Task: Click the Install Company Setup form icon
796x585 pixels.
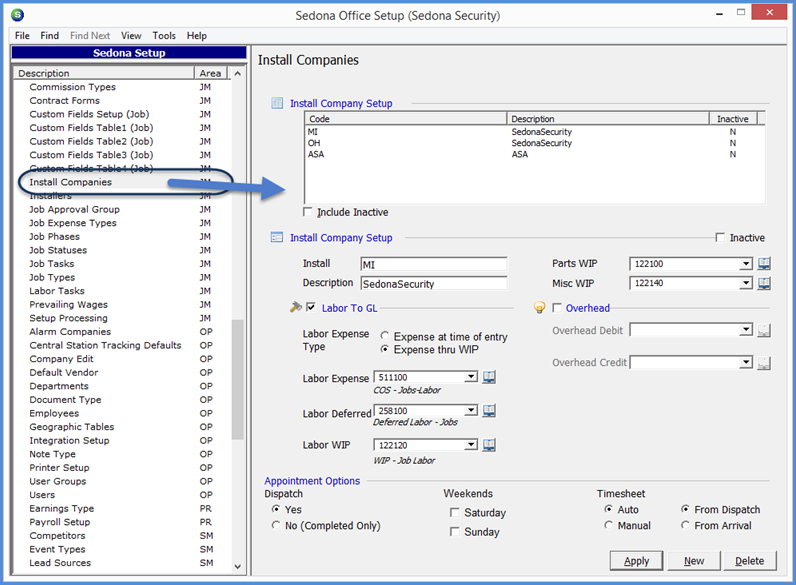Action: pos(277,237)
